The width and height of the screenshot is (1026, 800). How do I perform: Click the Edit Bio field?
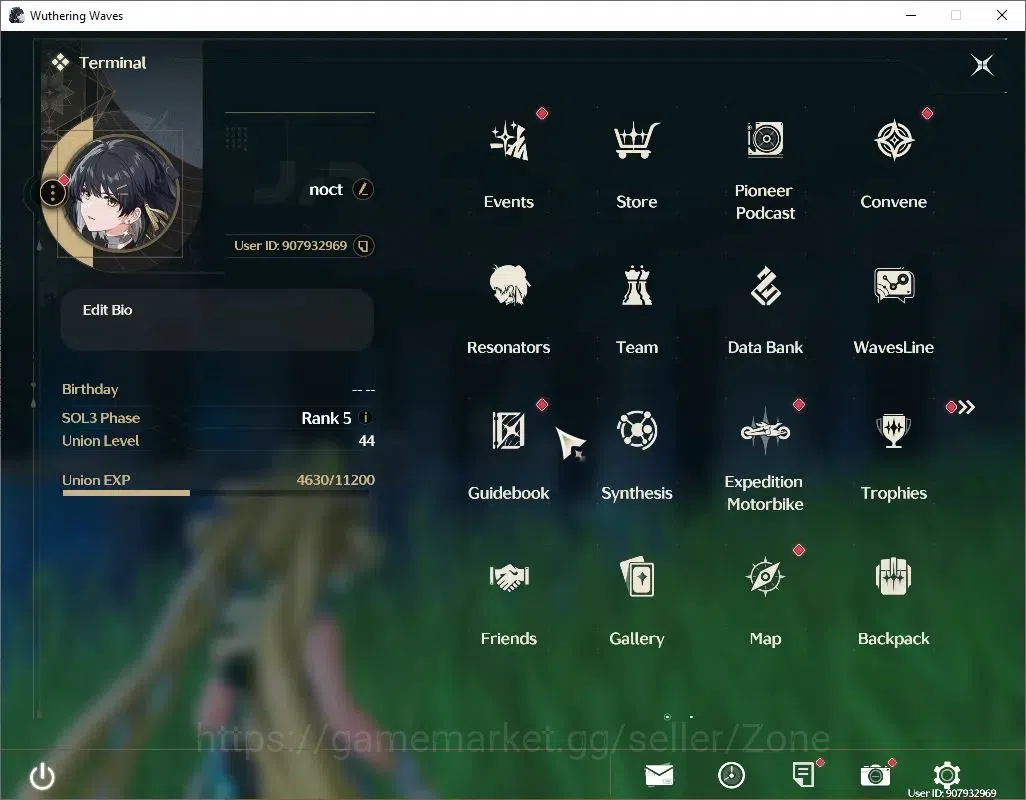pos(217,319)
